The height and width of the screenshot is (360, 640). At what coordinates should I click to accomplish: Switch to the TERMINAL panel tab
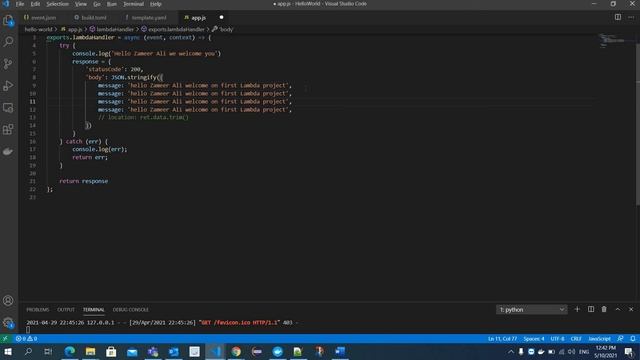coord(93,310)
